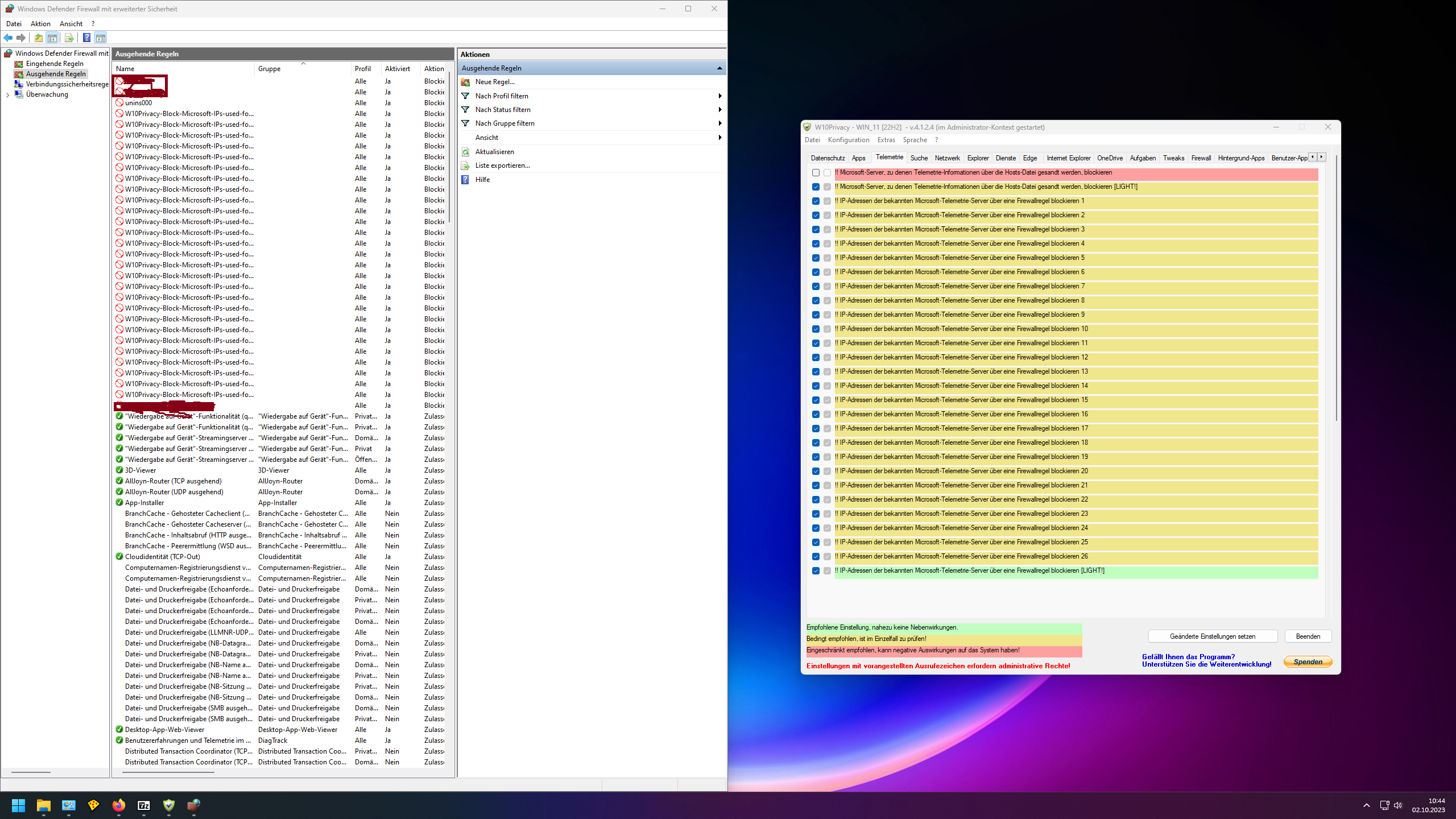Toggle blue checkbox of green Firewallregel [LIGHT!] row
The width and height of the screenshot is (1456, 819).
pos(816,571)
